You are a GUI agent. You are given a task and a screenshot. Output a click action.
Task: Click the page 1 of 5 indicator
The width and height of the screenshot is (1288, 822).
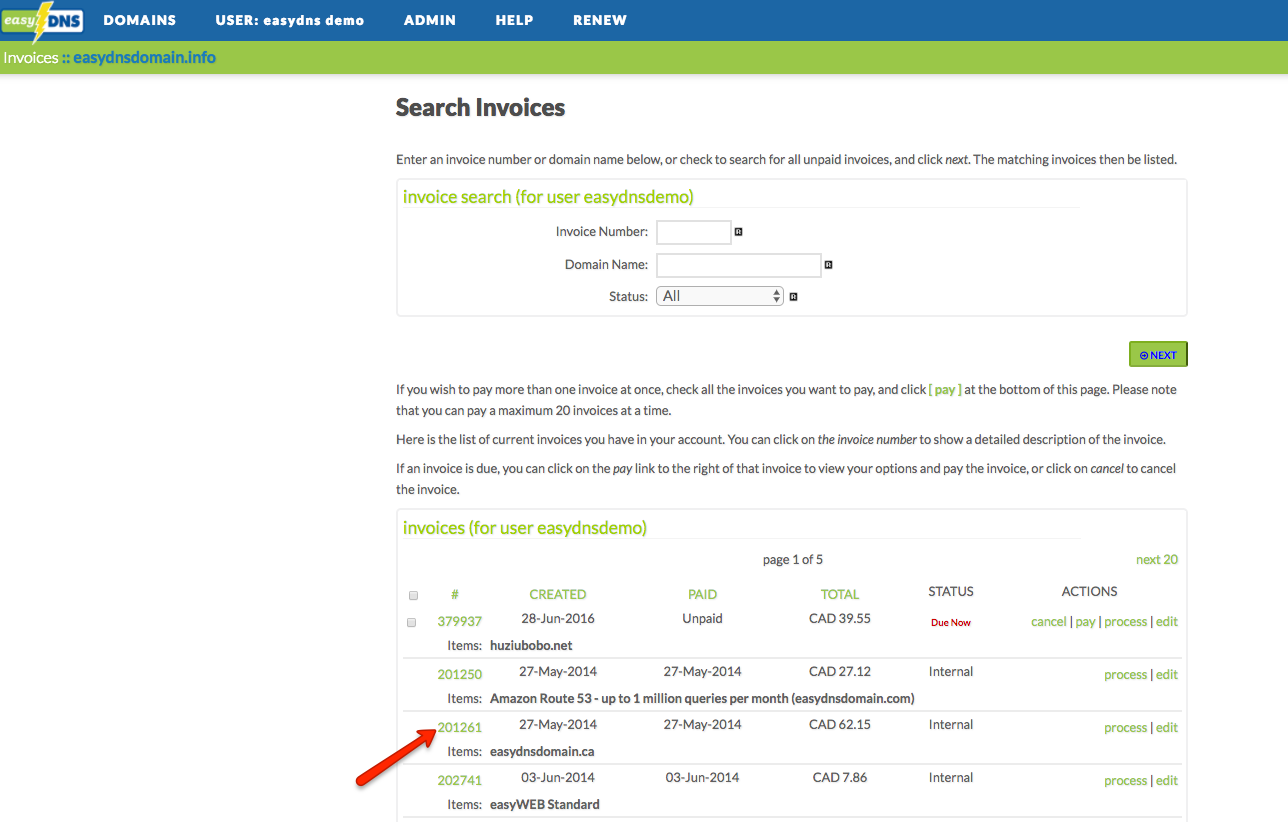tap(793, 559)
